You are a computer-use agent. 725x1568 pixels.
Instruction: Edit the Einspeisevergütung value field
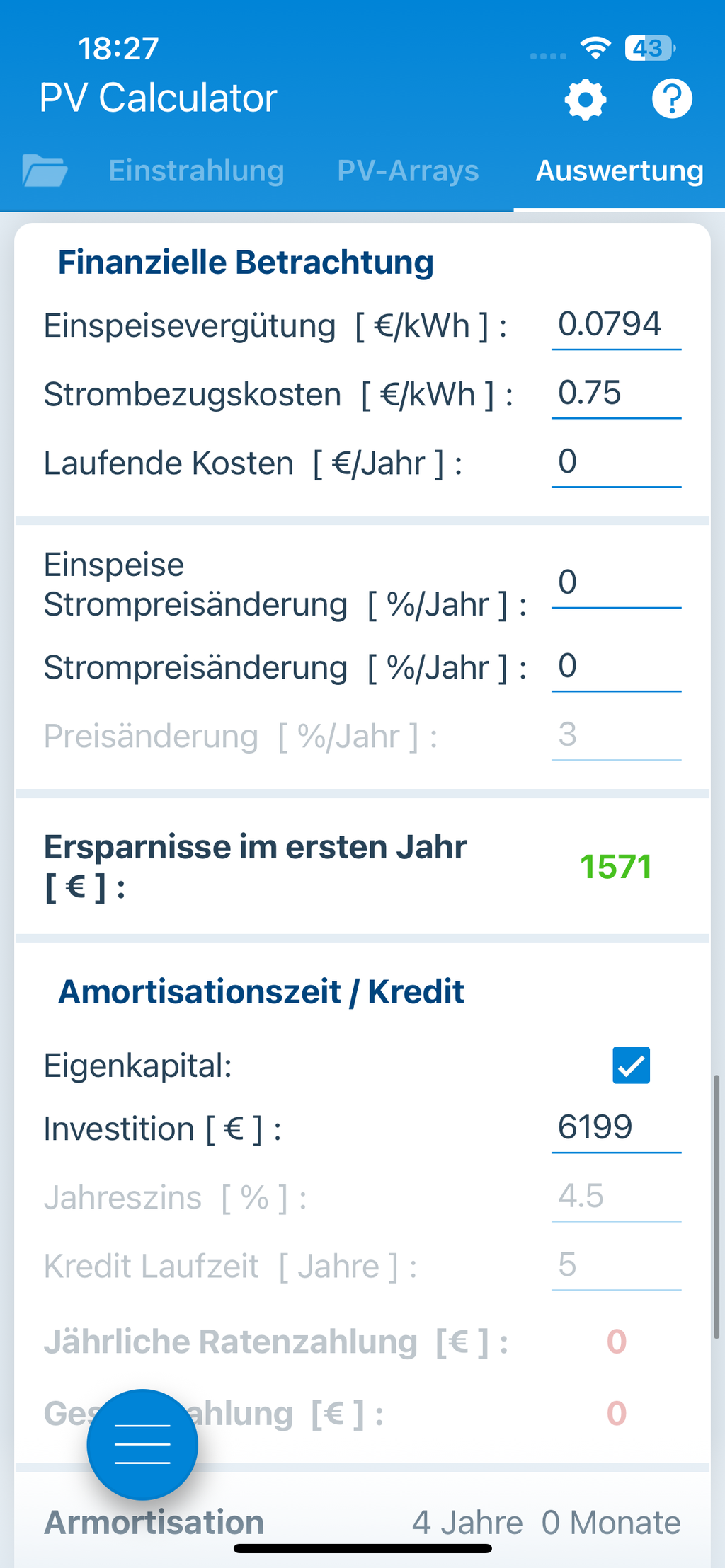coord(615,325)
